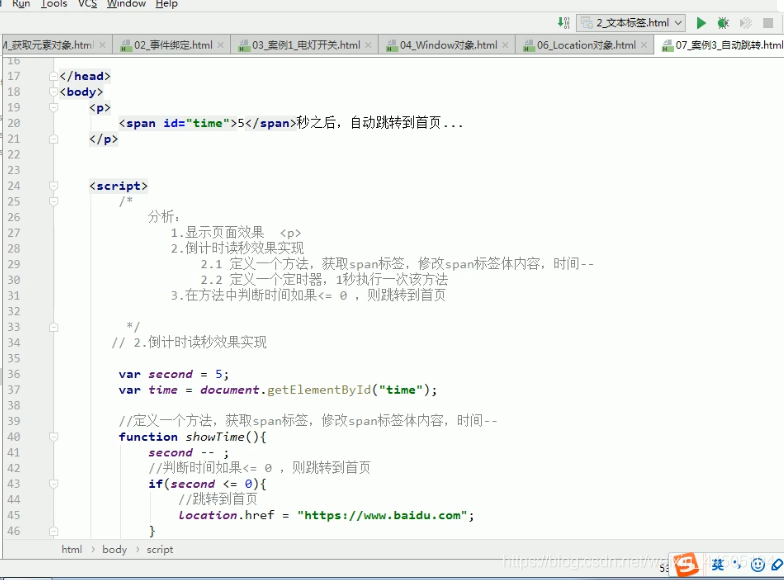Start debugging with the green bug icon
The width and height of the screenshot is (784, 580).
(723, 23)
